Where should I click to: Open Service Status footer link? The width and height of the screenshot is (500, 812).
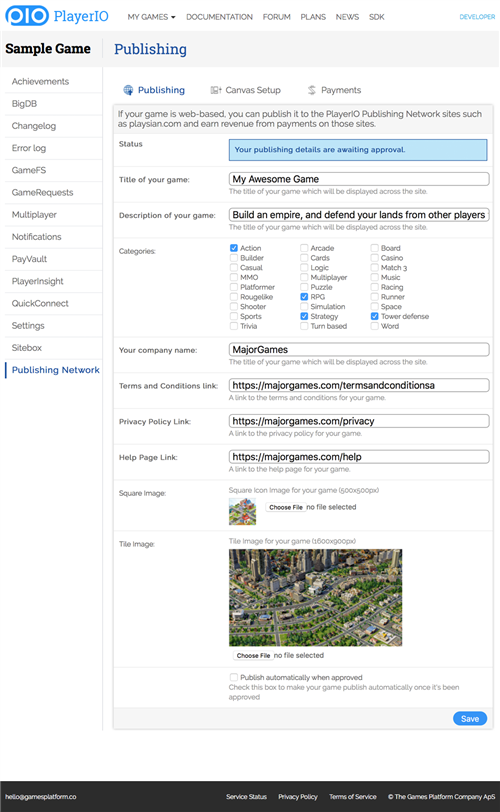(246, 797)
